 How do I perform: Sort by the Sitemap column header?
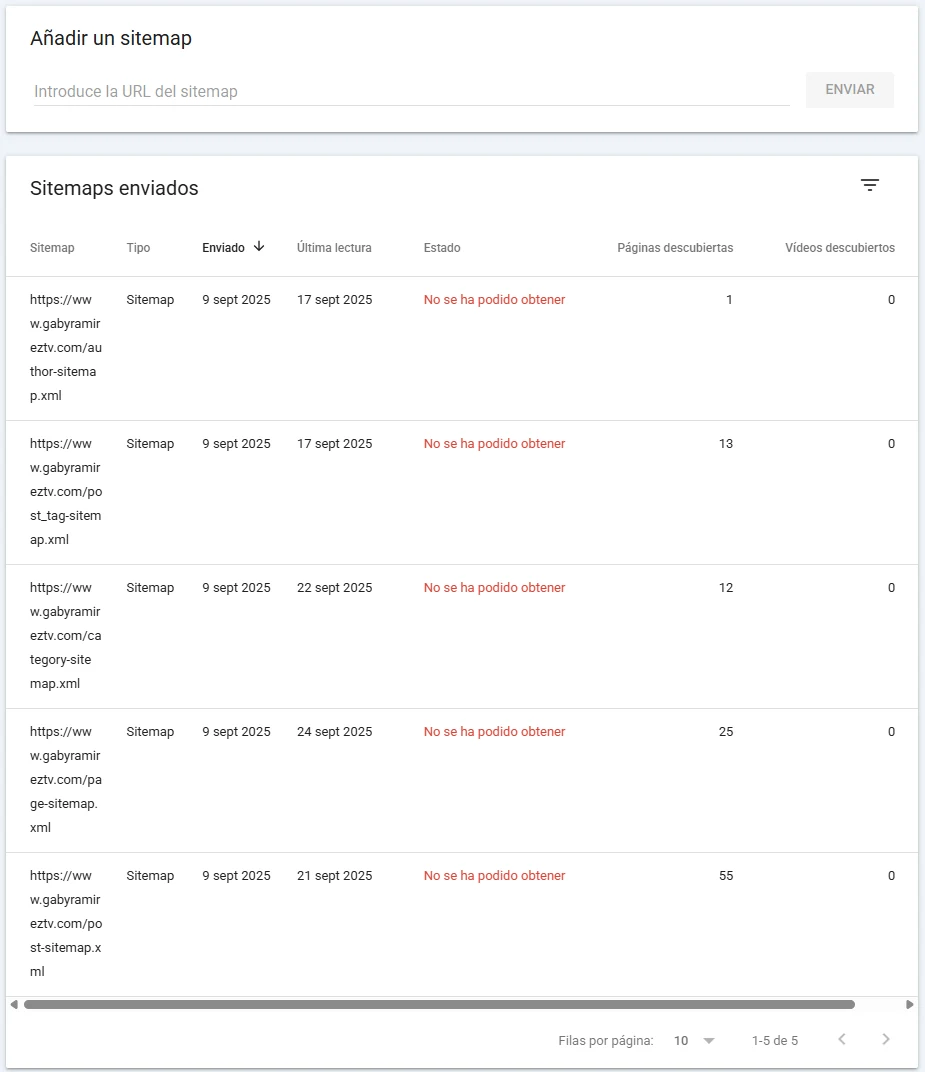point(52,247)
